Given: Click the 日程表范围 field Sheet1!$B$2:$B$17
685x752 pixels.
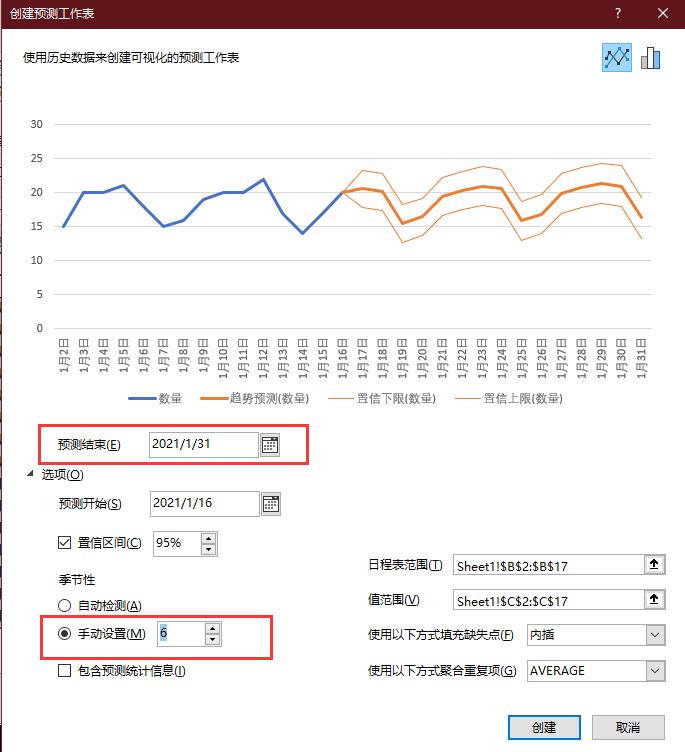Looking at the screenshot, I should point(548,565).
